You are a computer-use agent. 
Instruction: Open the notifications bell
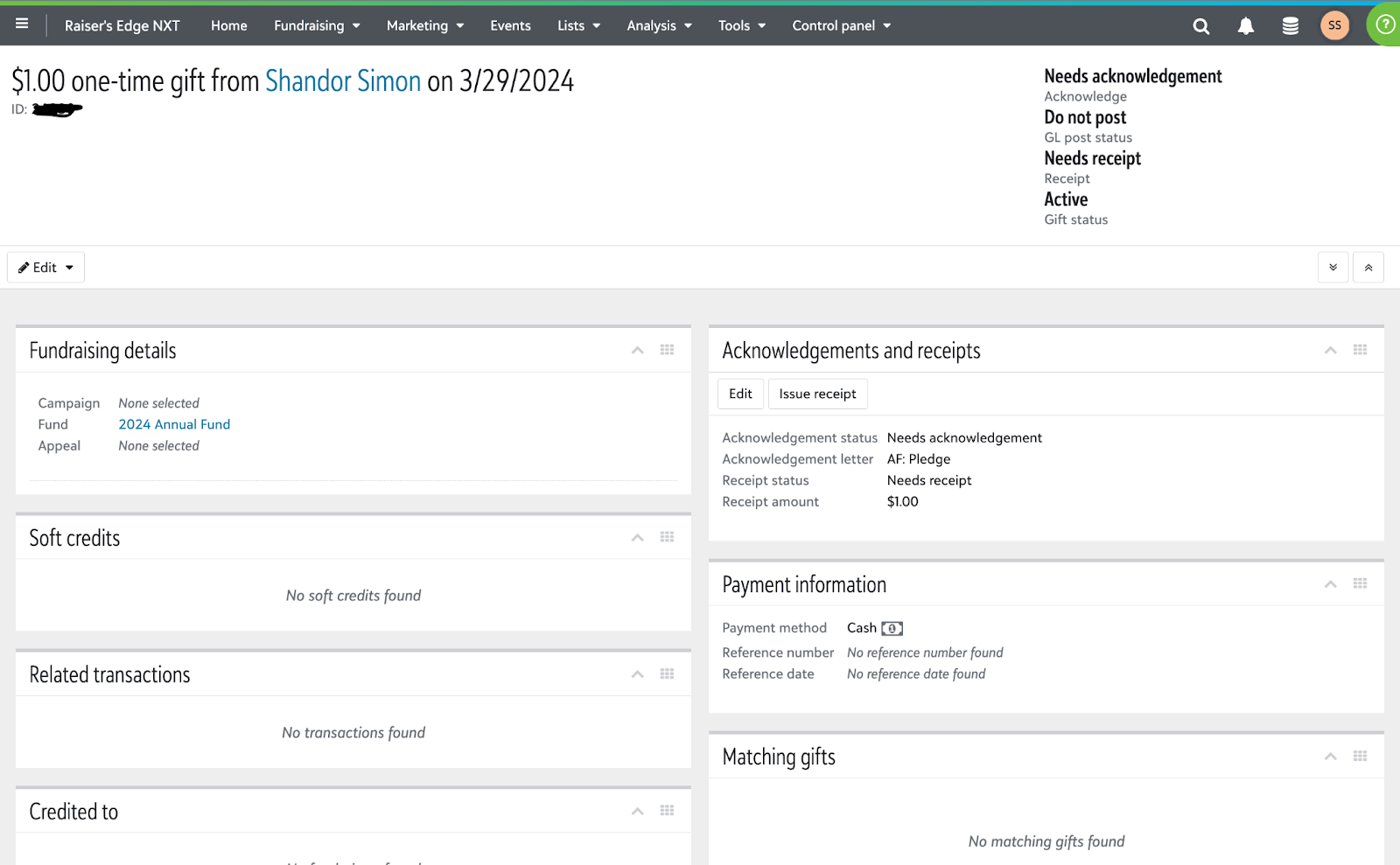[1246, 26]
